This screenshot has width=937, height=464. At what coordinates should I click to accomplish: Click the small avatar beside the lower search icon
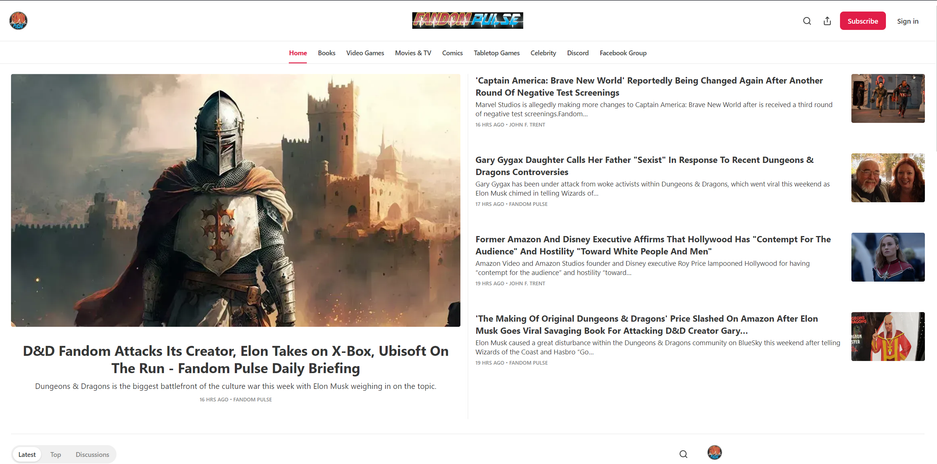[714, 453]
